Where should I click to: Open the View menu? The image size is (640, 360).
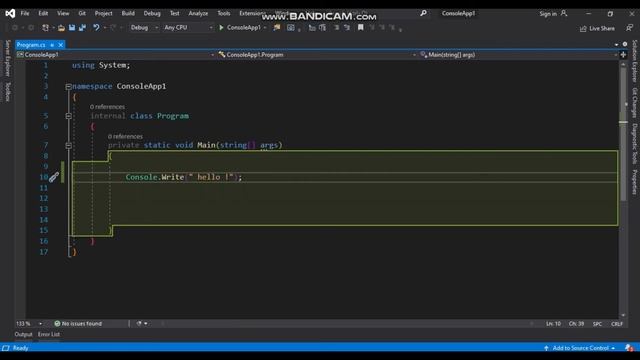click(63, 13)
